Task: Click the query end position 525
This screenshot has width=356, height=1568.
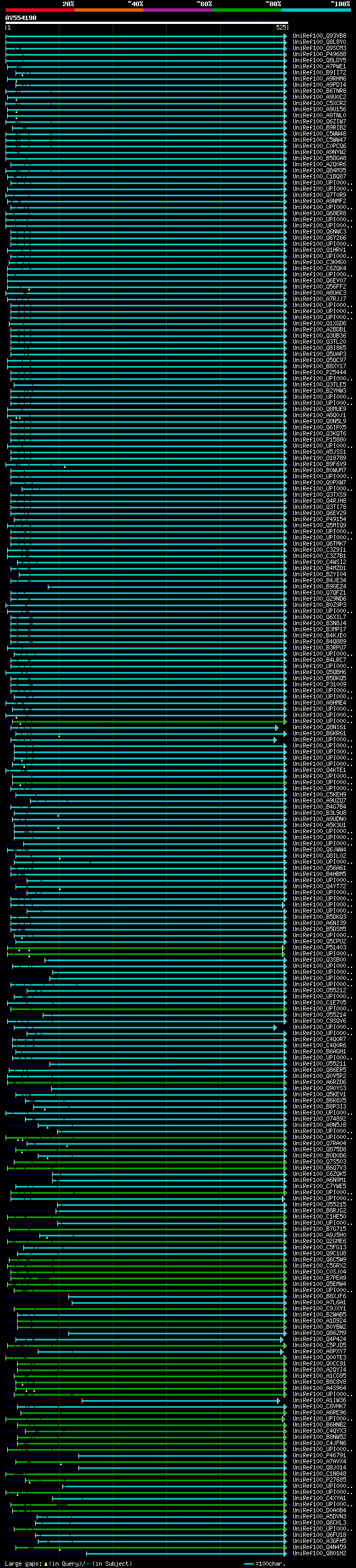Action: (281, 27)
